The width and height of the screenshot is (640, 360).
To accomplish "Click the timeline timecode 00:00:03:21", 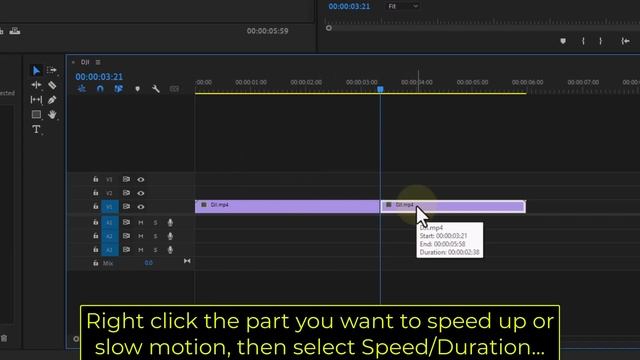I will [x=99, y=77].
